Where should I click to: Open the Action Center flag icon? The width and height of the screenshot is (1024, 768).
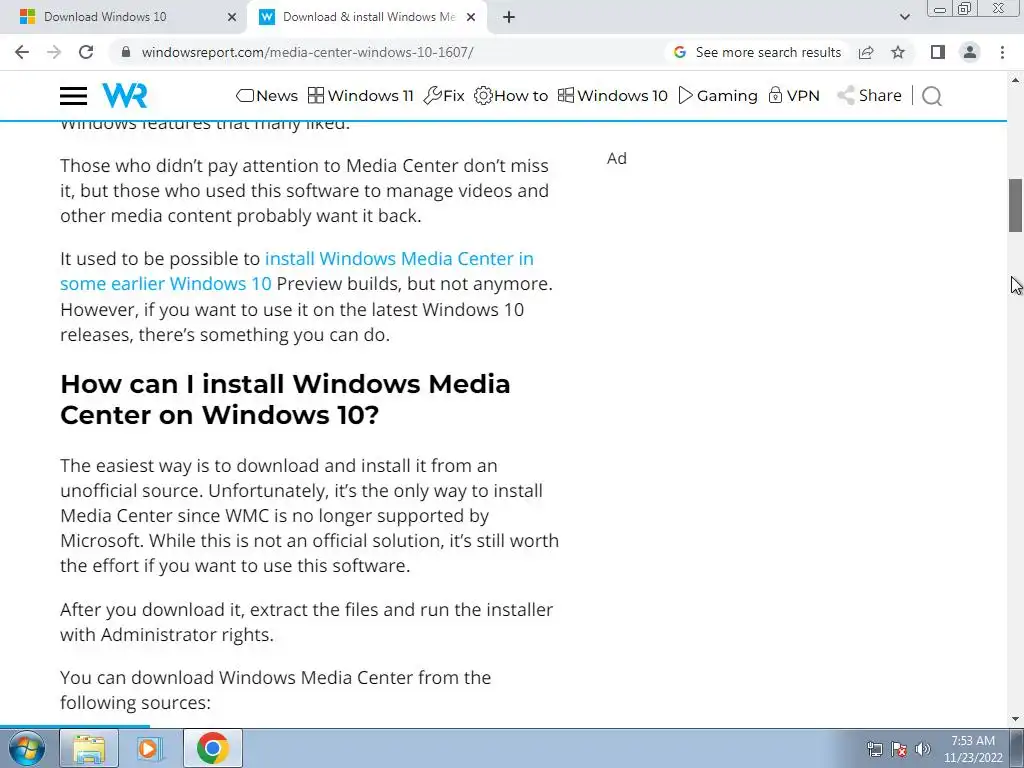pos(899,749)
